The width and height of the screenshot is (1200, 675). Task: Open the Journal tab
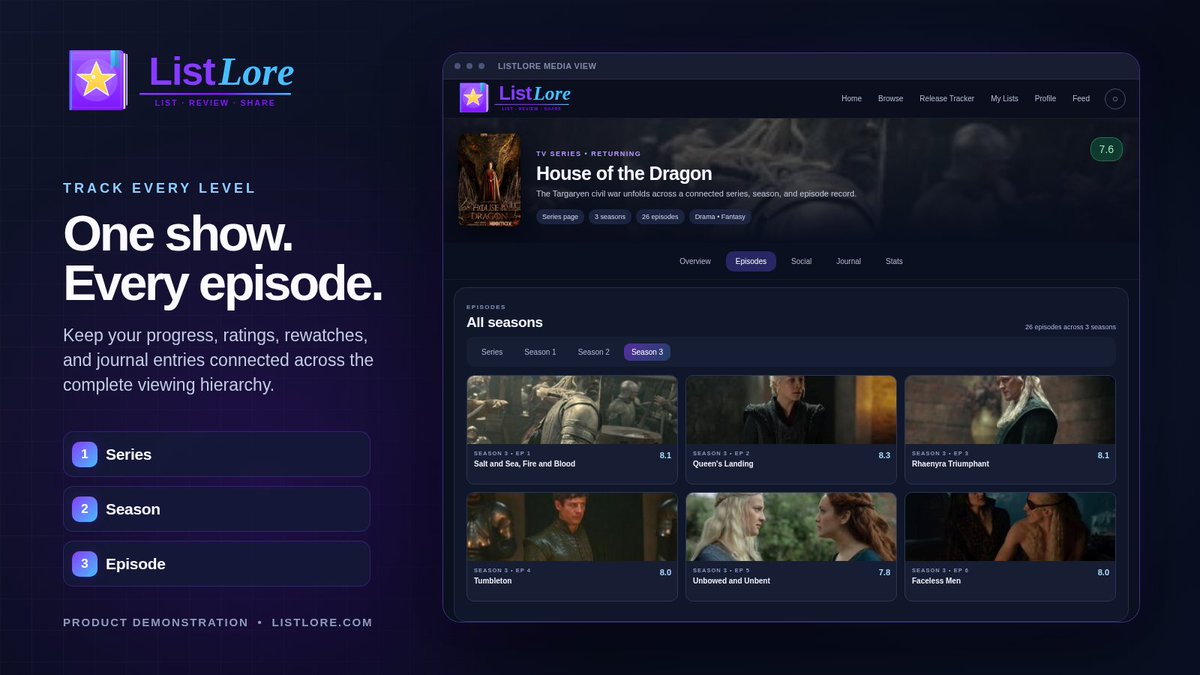click(848, 261)
